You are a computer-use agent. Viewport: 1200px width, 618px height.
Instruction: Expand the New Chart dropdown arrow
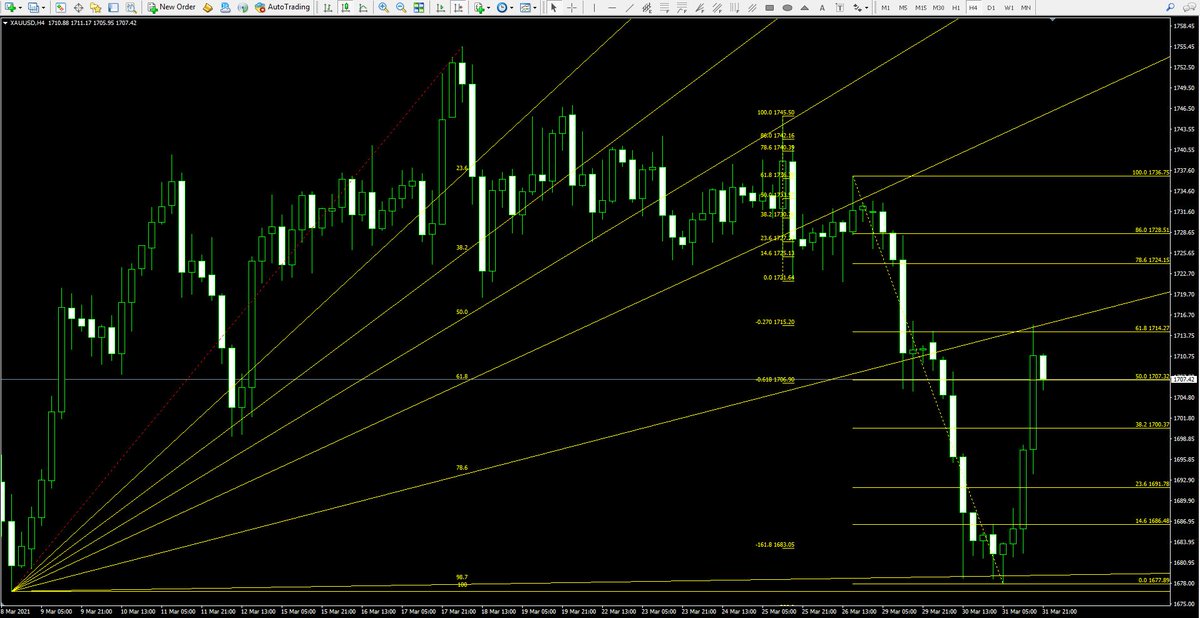click(x=20, y=7)
